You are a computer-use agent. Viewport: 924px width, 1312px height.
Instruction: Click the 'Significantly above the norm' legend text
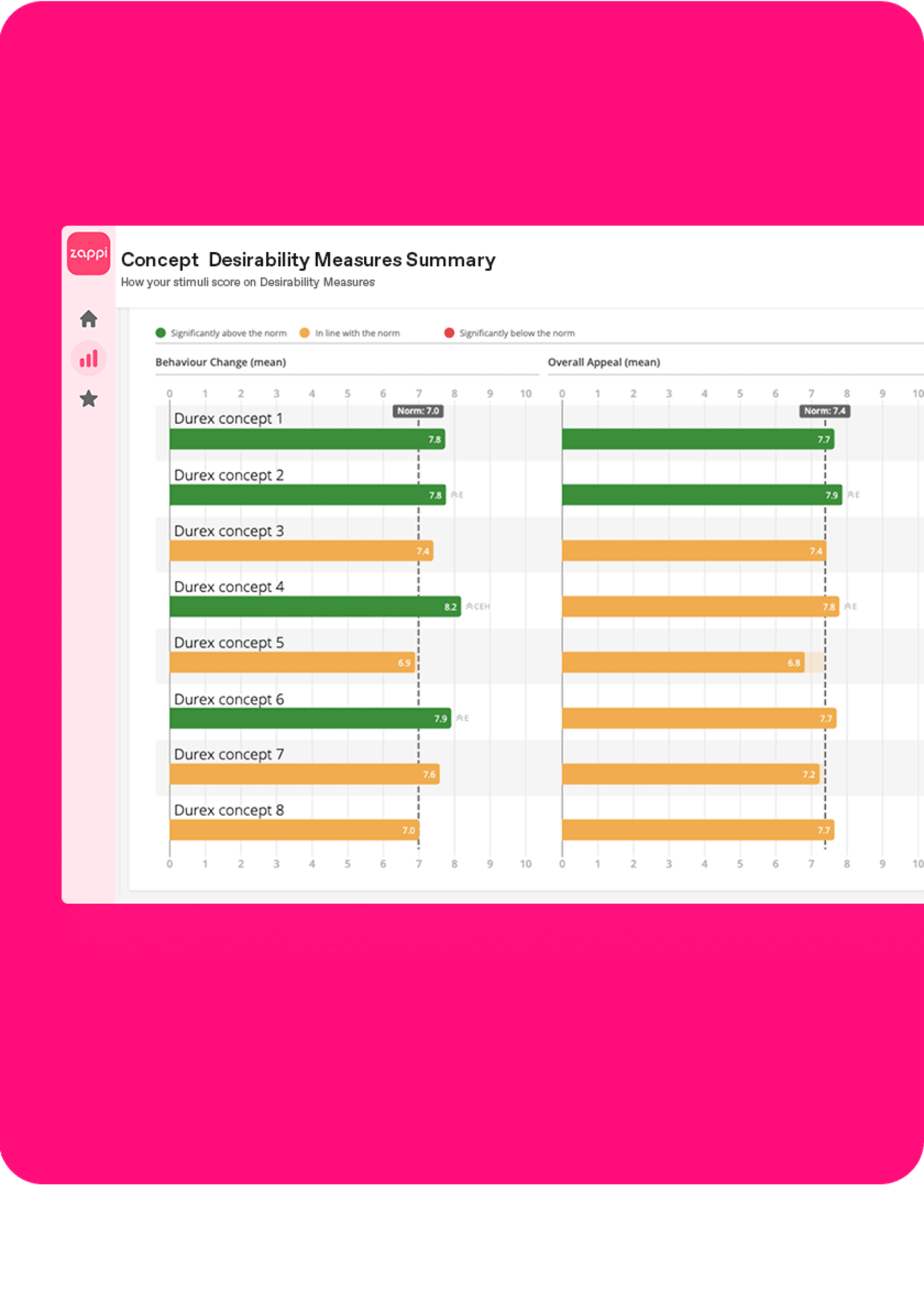(x=229, y=333)
